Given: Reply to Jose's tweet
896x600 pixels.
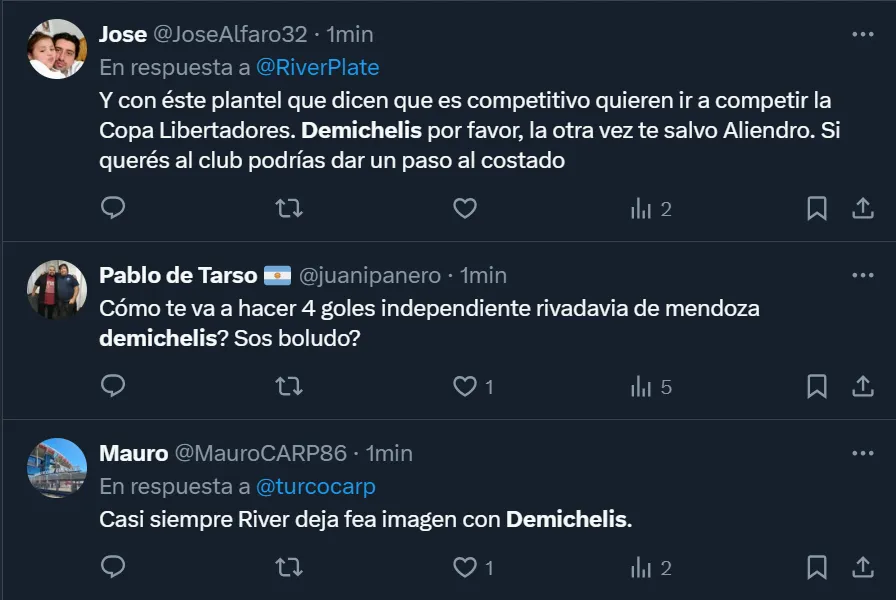Looking at the screenshot, I should point(114,208).
